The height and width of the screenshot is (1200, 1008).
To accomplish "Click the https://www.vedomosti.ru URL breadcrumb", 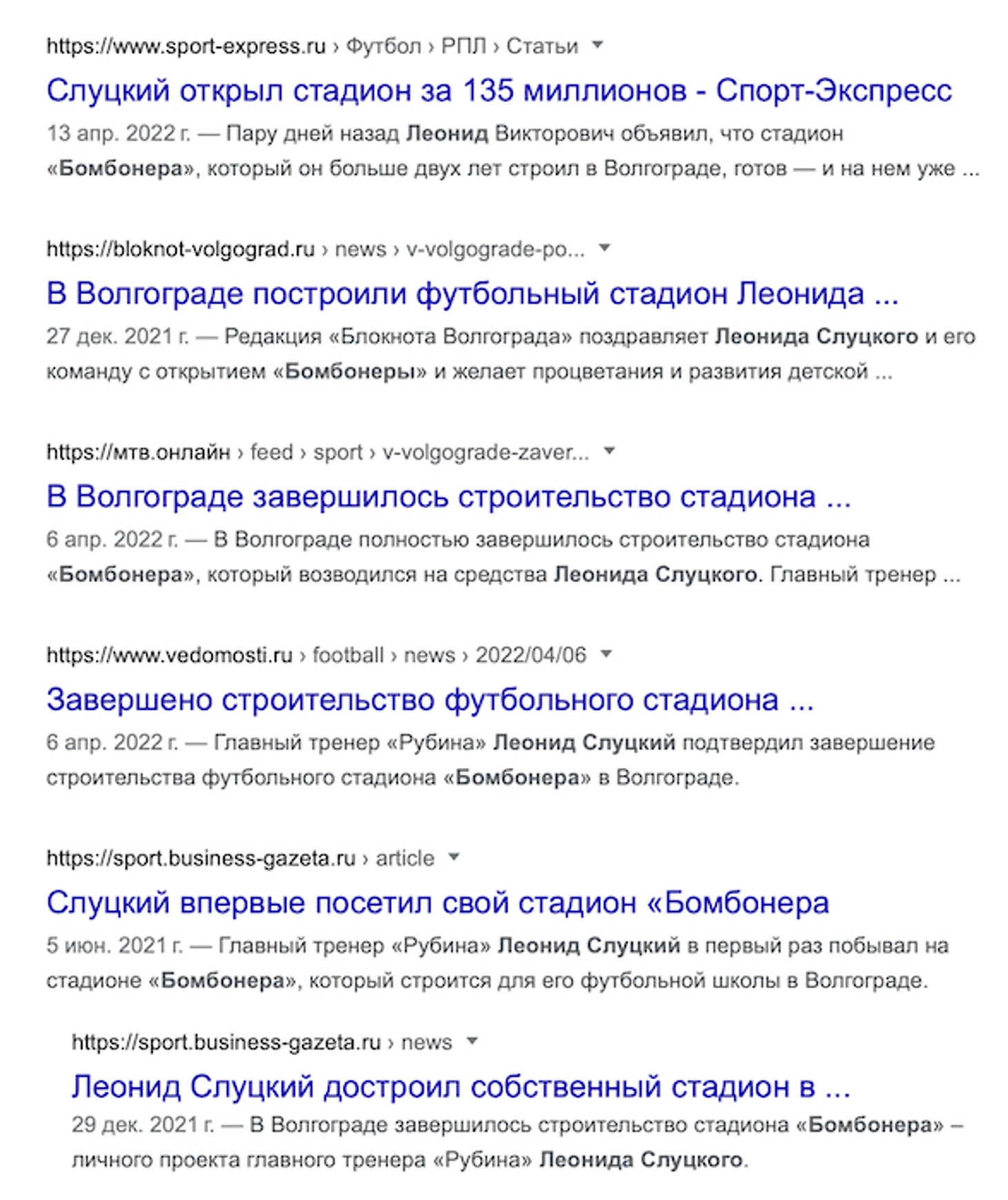I will pos(169,655).
